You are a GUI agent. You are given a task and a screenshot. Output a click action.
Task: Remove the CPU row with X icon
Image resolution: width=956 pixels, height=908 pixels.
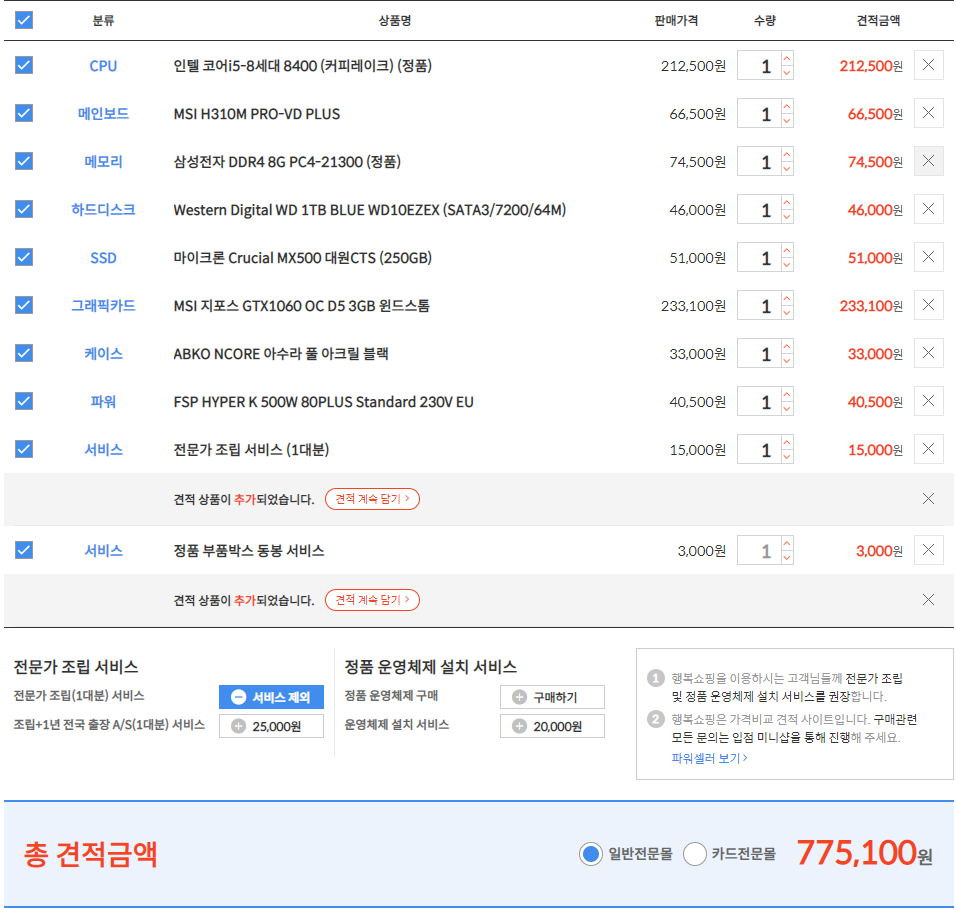(x=928, y=66)
